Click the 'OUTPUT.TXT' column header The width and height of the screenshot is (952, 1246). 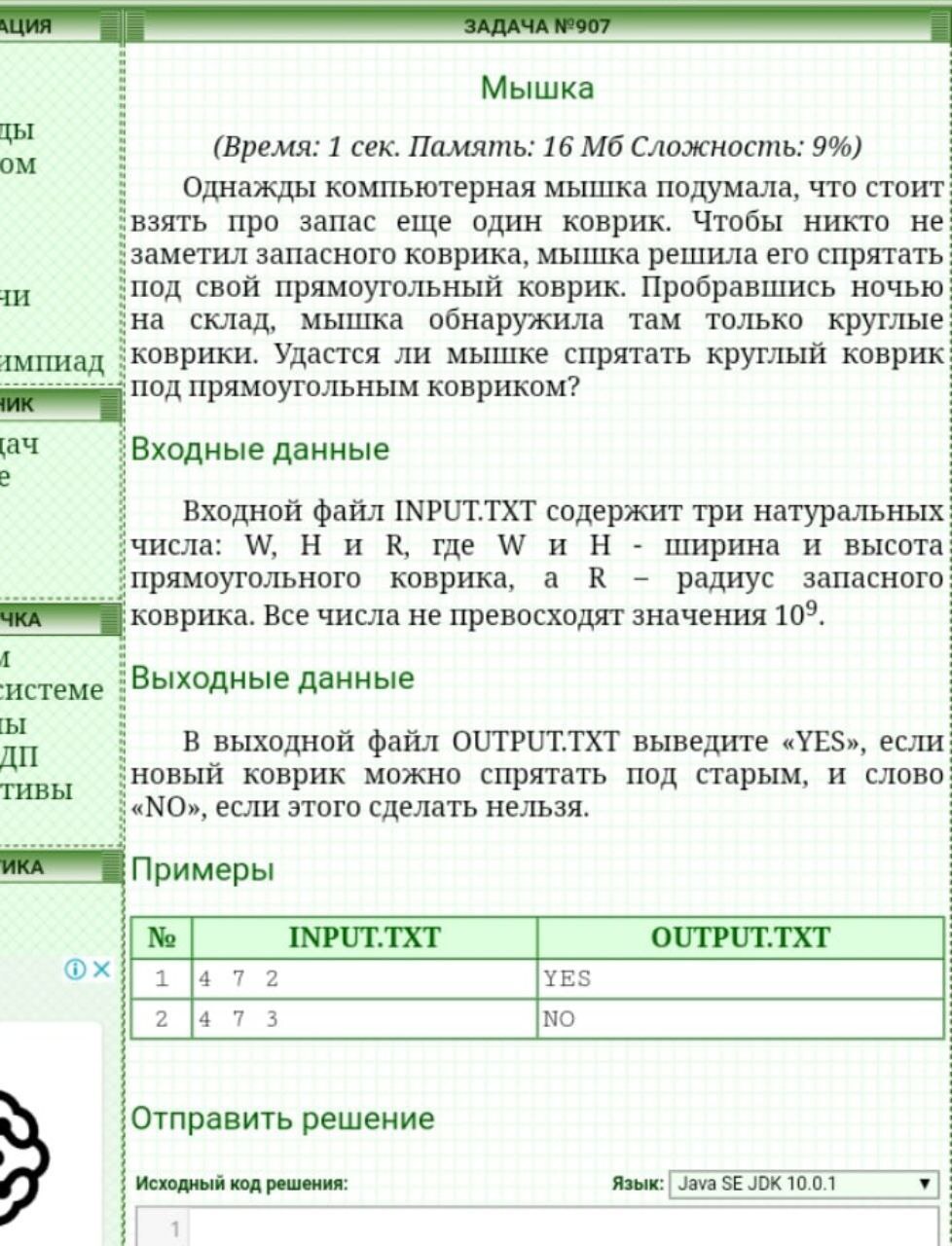click(x=741, y=937)
